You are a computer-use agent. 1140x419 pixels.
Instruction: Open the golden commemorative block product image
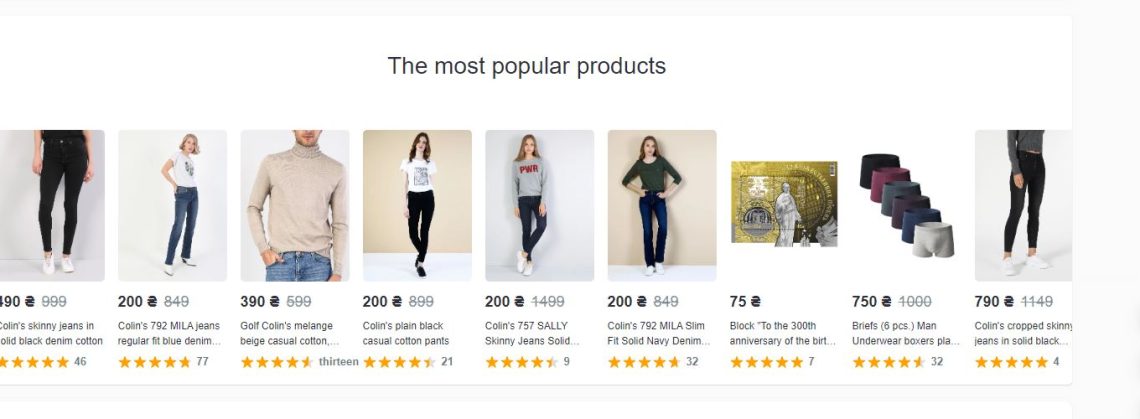point(784,203)
